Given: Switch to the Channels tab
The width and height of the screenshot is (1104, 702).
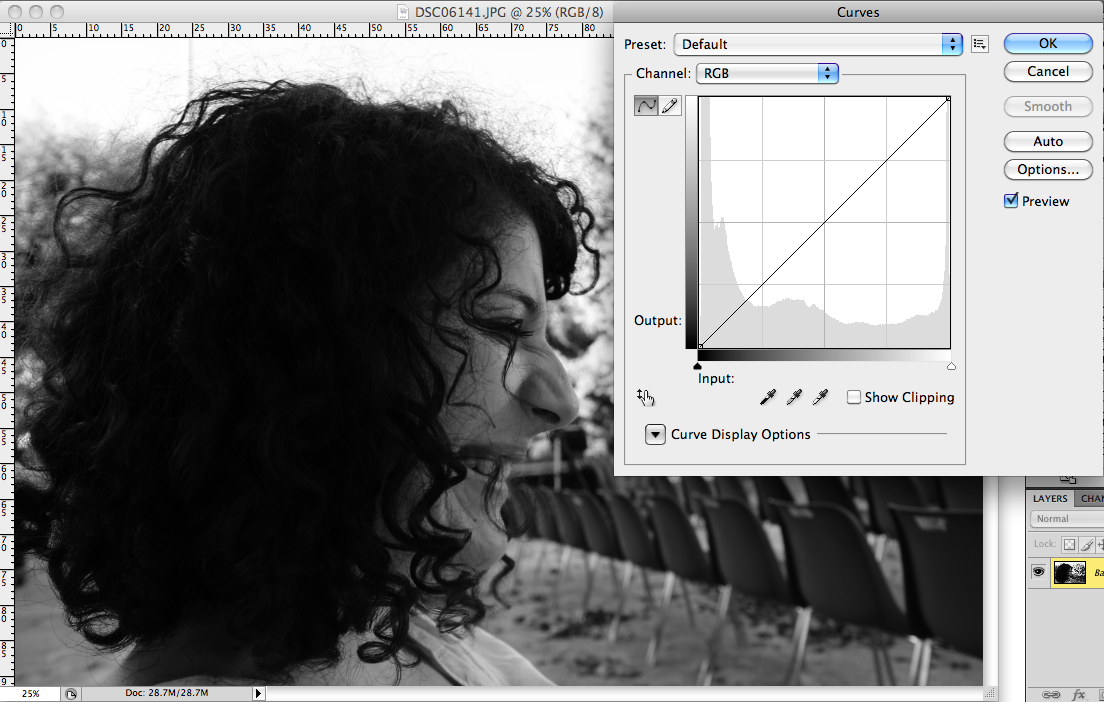Looking at the screenshot, I should 1091,498.
